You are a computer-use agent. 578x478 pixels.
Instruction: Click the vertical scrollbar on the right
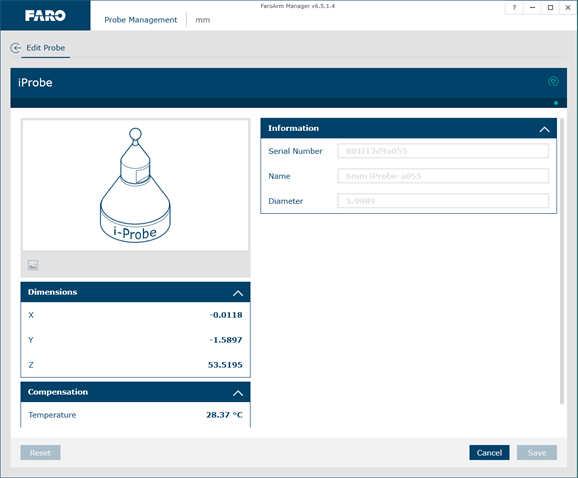pos(562,261)
